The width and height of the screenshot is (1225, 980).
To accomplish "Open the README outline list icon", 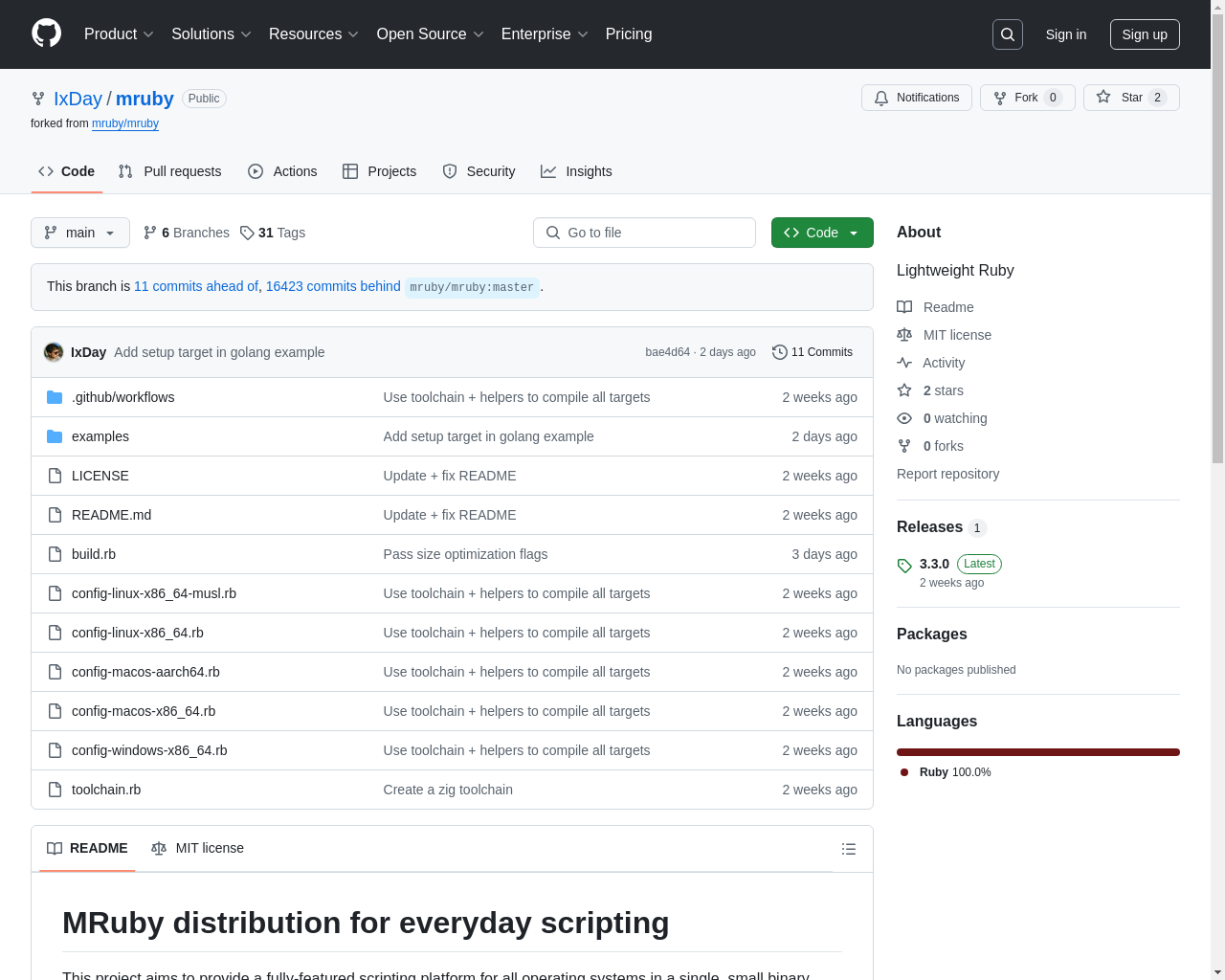I will point(849,849).
